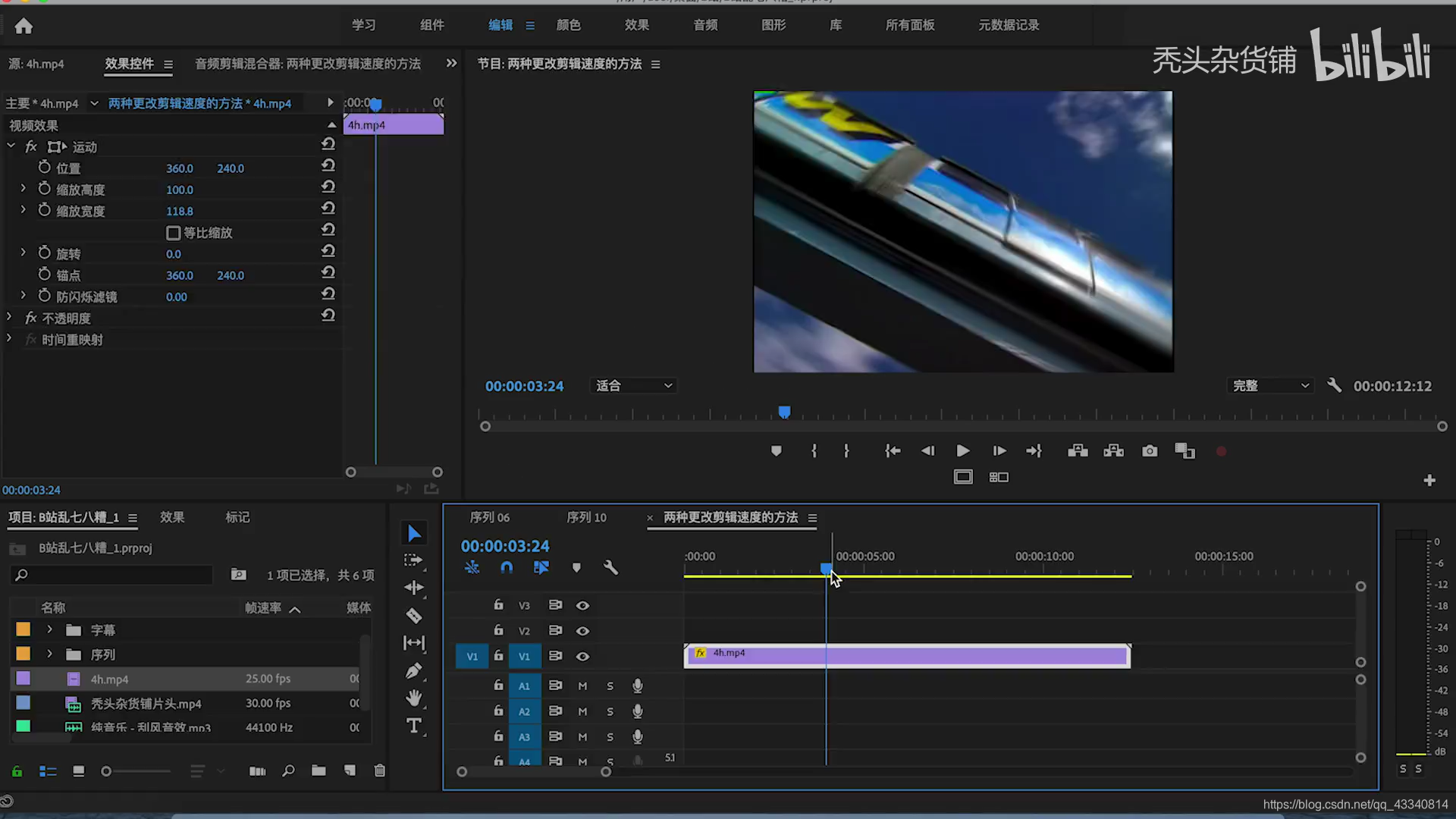
Task: Mute audio track A1
Action: (x=582, y=686)
